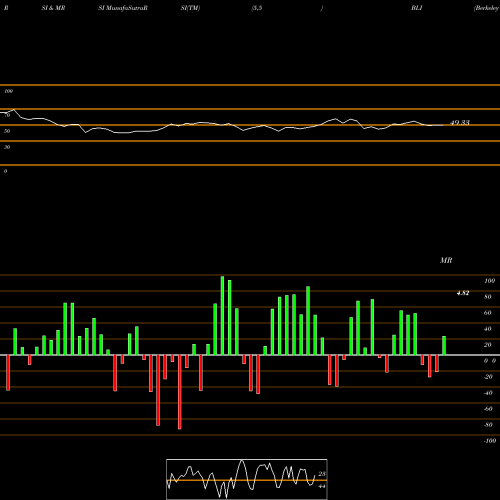Click the longest red MR histogram bar
The image size is (500, 500).
pos(180,392)
